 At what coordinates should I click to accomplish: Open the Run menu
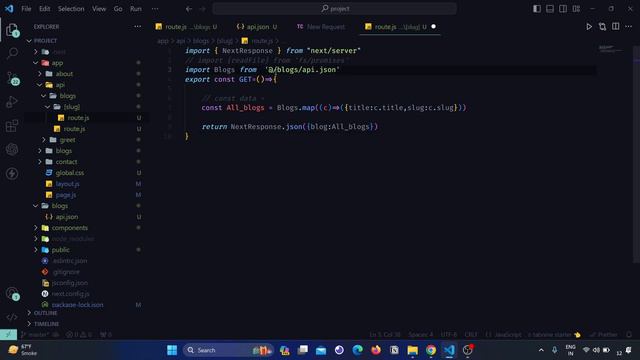coord(136,9)
